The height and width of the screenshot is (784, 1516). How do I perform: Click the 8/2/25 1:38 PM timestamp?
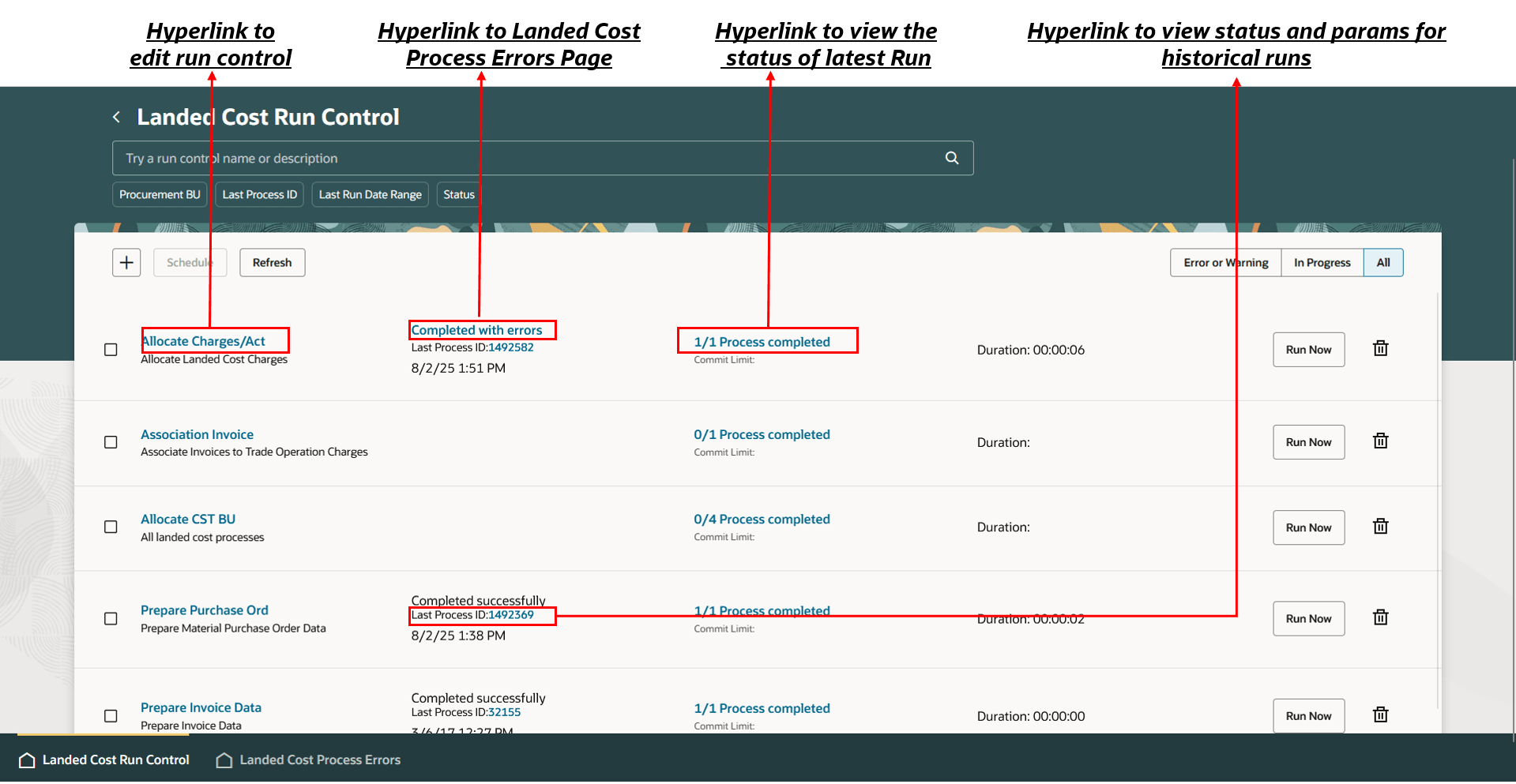click(x=458, y=636)
